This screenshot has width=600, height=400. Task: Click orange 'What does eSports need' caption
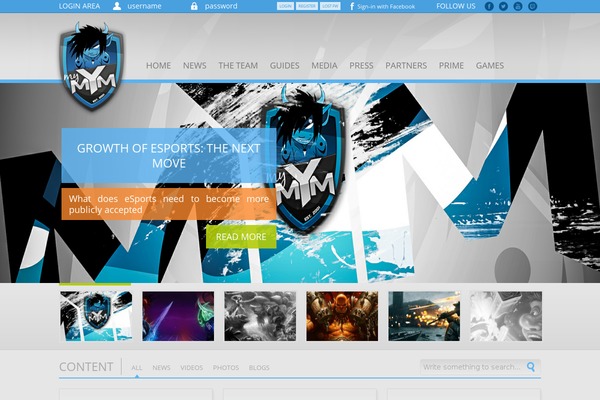(x=169, y=204)
